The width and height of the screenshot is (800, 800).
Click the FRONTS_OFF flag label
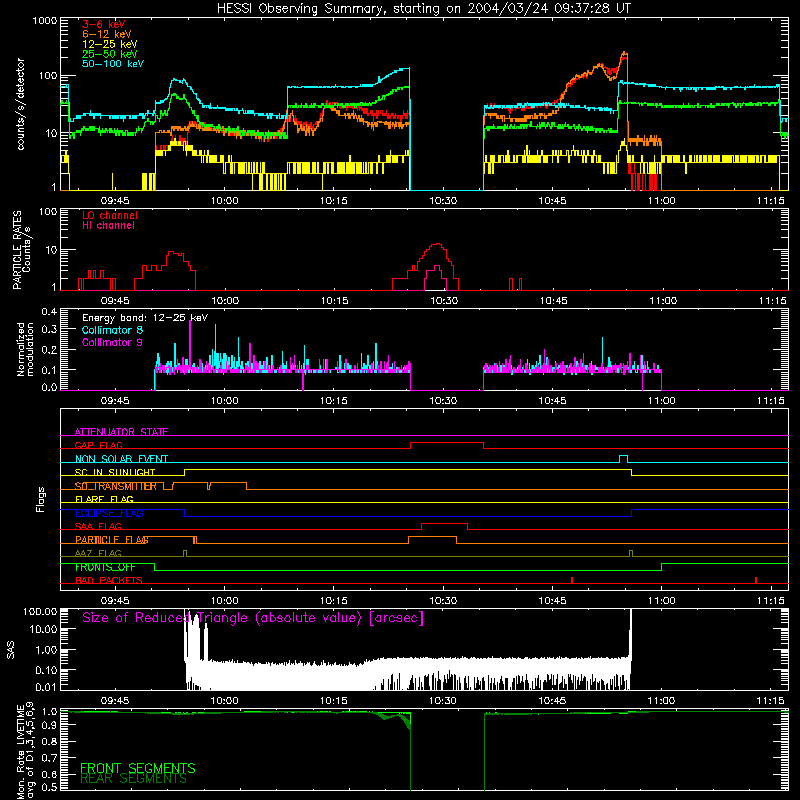coord(105,567)
